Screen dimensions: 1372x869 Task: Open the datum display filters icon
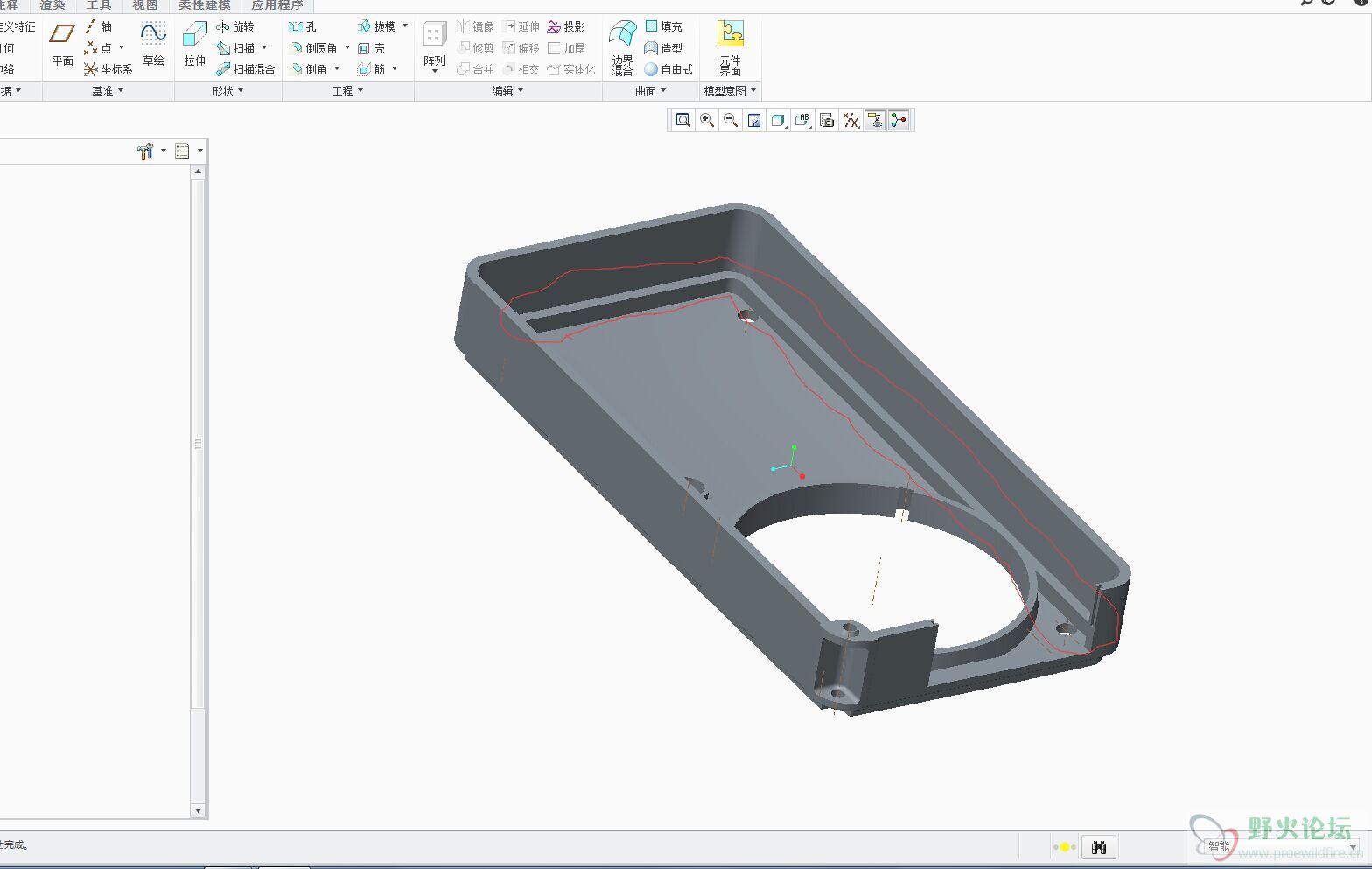[850, 120]
